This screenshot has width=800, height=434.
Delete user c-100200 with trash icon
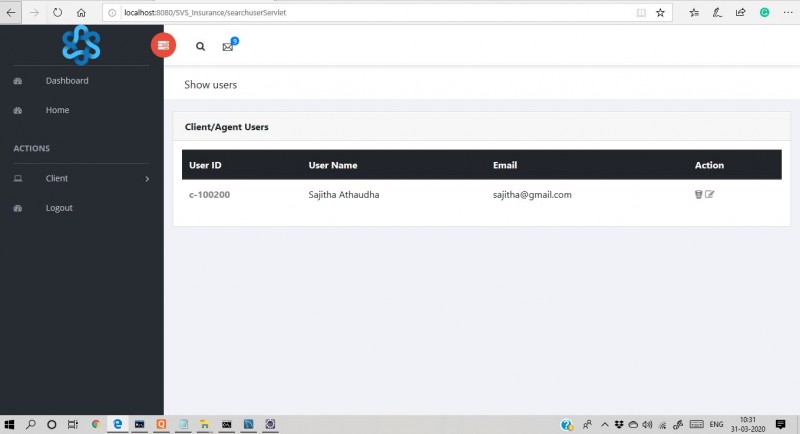tap(698, 194)
